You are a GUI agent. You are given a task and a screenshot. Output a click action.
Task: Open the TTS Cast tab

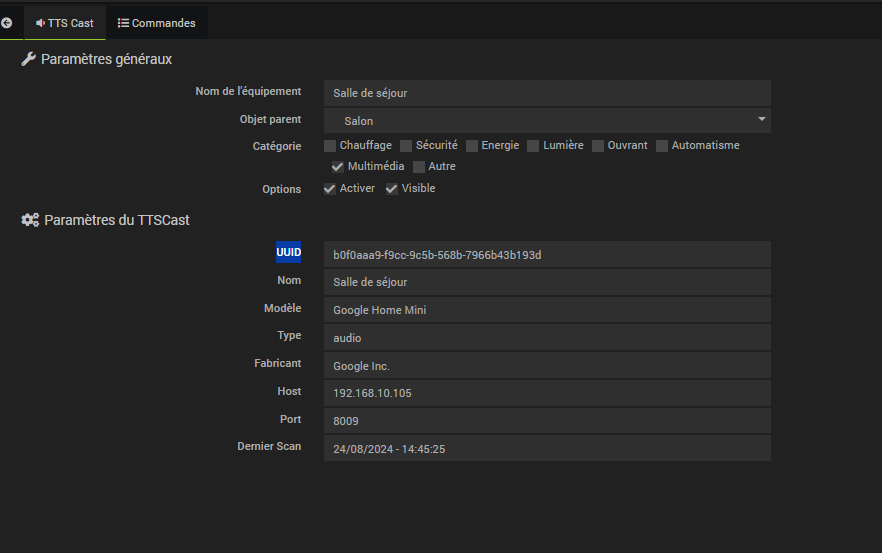click(x=65, y=23)
